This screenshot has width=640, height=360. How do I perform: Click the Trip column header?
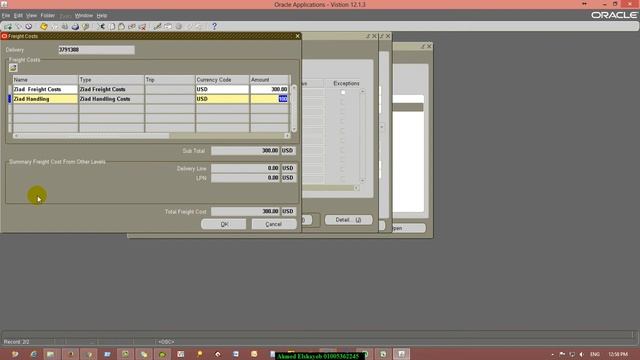pyautogui.click(x=170, y=80)
